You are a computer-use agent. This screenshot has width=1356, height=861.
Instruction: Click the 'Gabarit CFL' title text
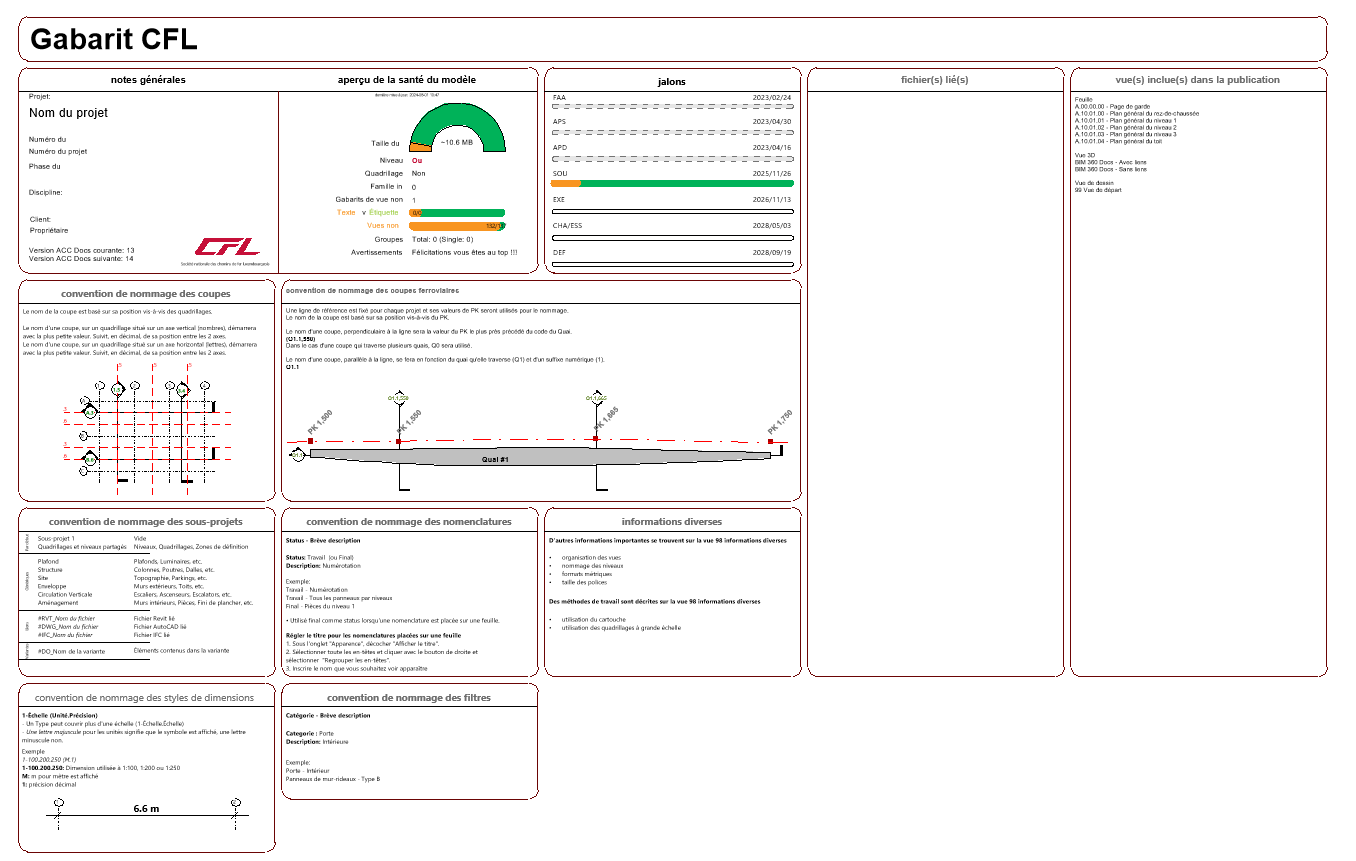(x=114, y=39)
